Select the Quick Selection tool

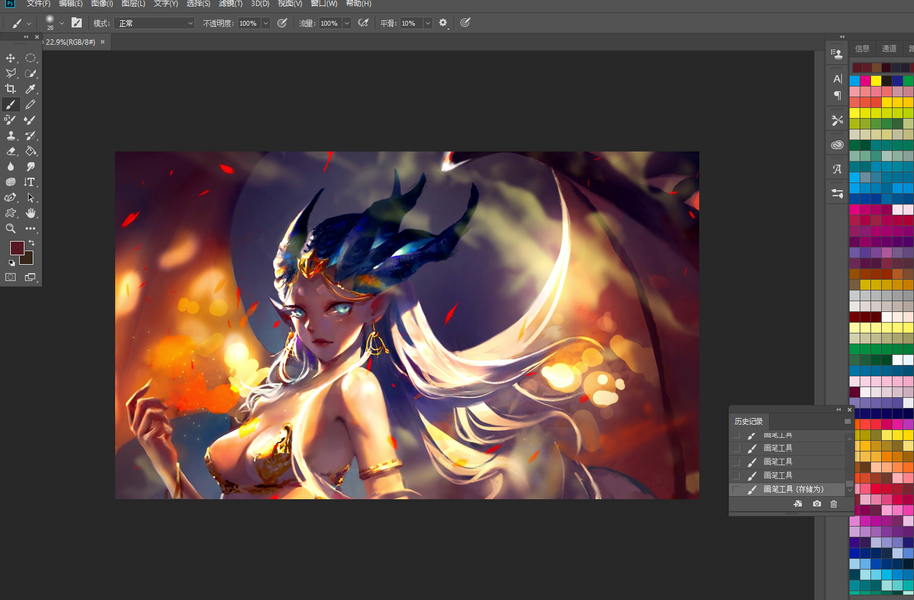pos(30,73)
